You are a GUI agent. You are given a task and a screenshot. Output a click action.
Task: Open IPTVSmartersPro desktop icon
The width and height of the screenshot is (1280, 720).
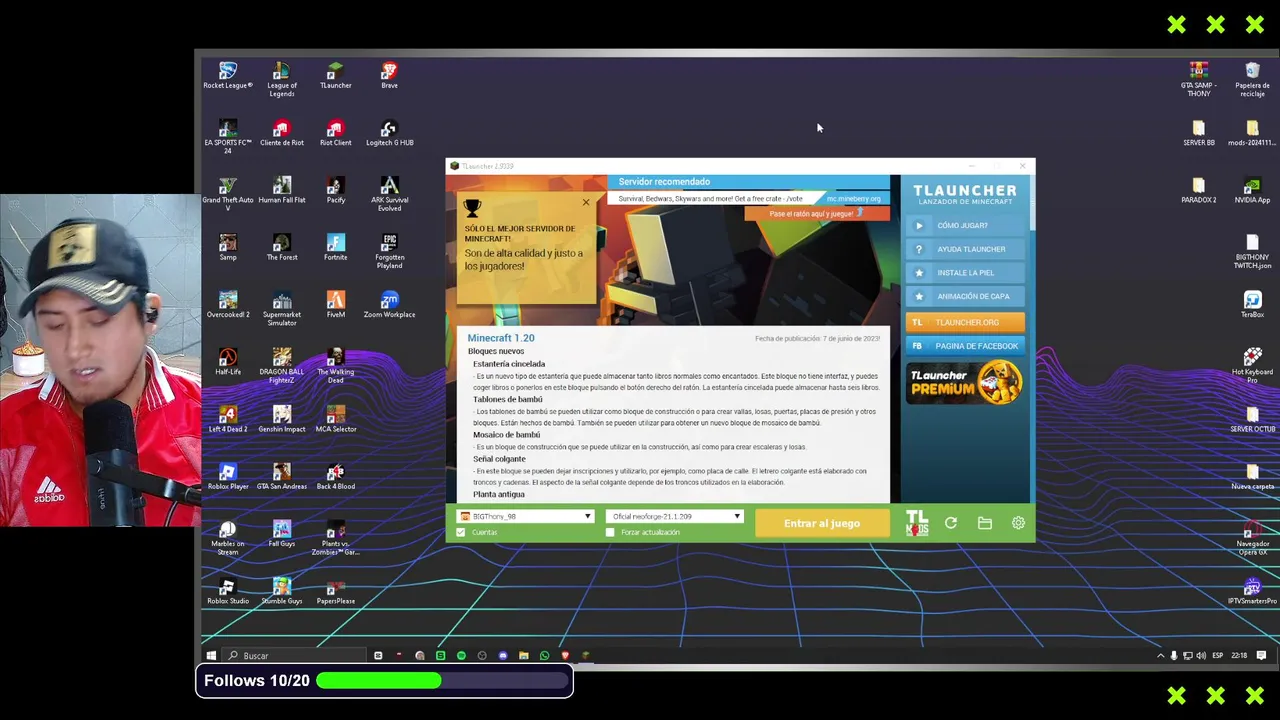tap(1252, 592)
